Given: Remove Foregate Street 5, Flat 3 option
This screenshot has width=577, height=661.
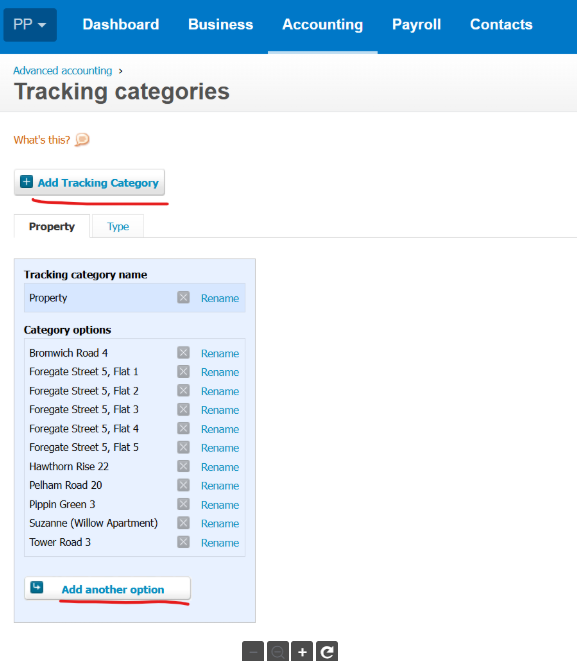Looking at the screenshot, I should click(x=183, y=409).
